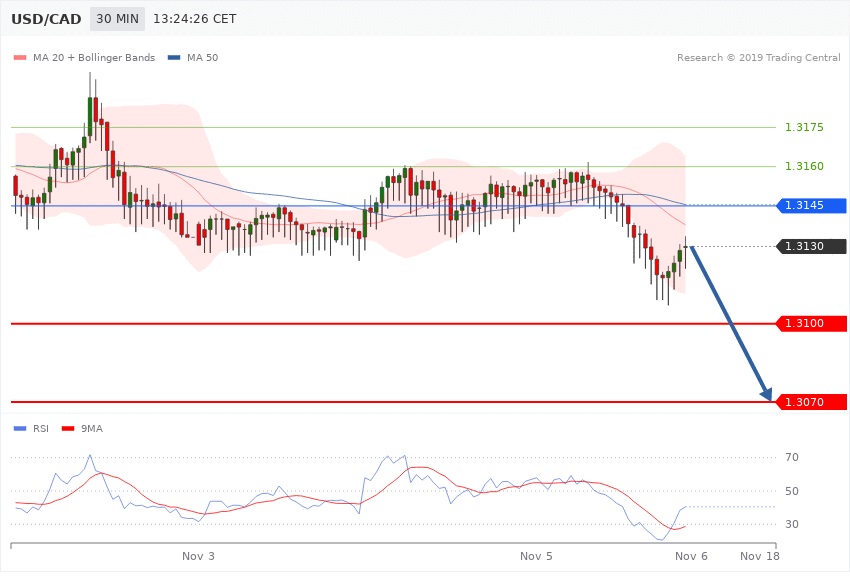Toggle the MA 50 legend label

click(202, 58)
